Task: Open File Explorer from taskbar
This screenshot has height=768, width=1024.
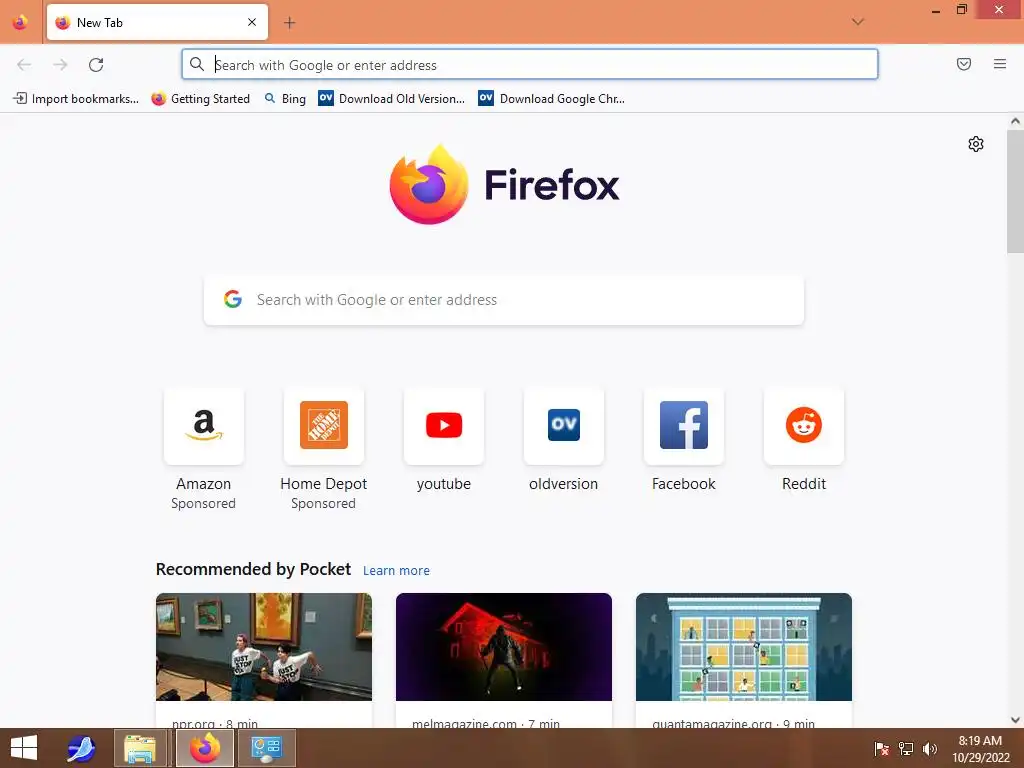Action: (x=140, y=748)
